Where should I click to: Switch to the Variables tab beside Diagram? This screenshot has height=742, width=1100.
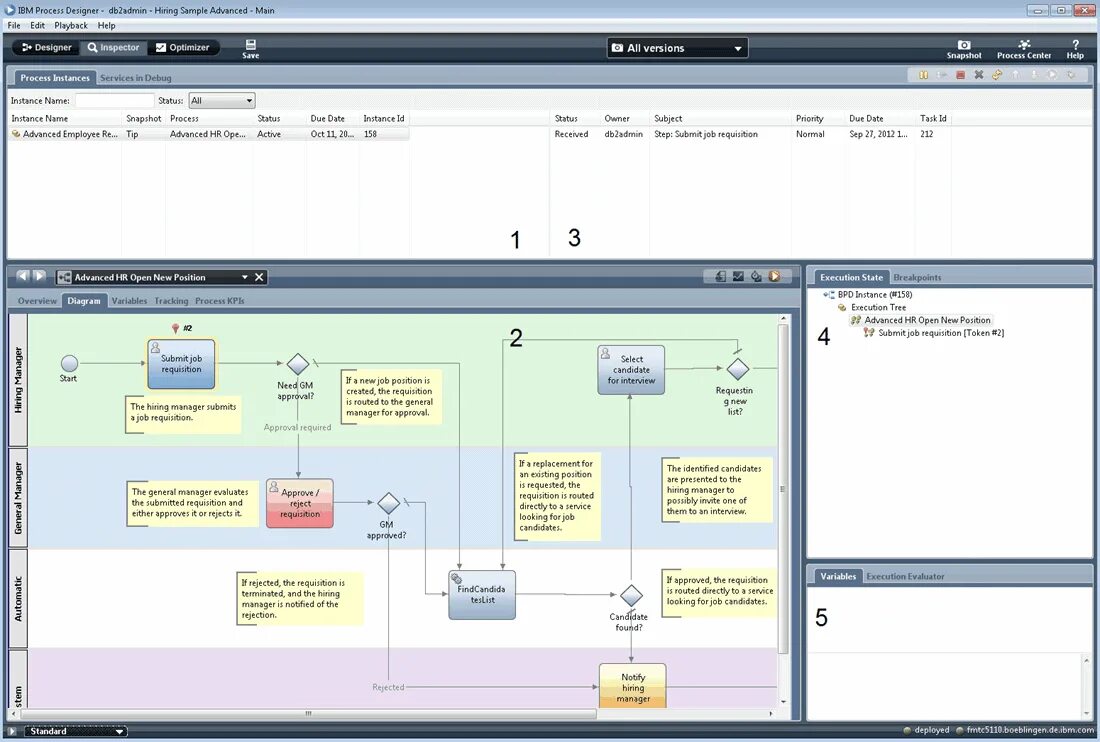click(x=129, y=301)
